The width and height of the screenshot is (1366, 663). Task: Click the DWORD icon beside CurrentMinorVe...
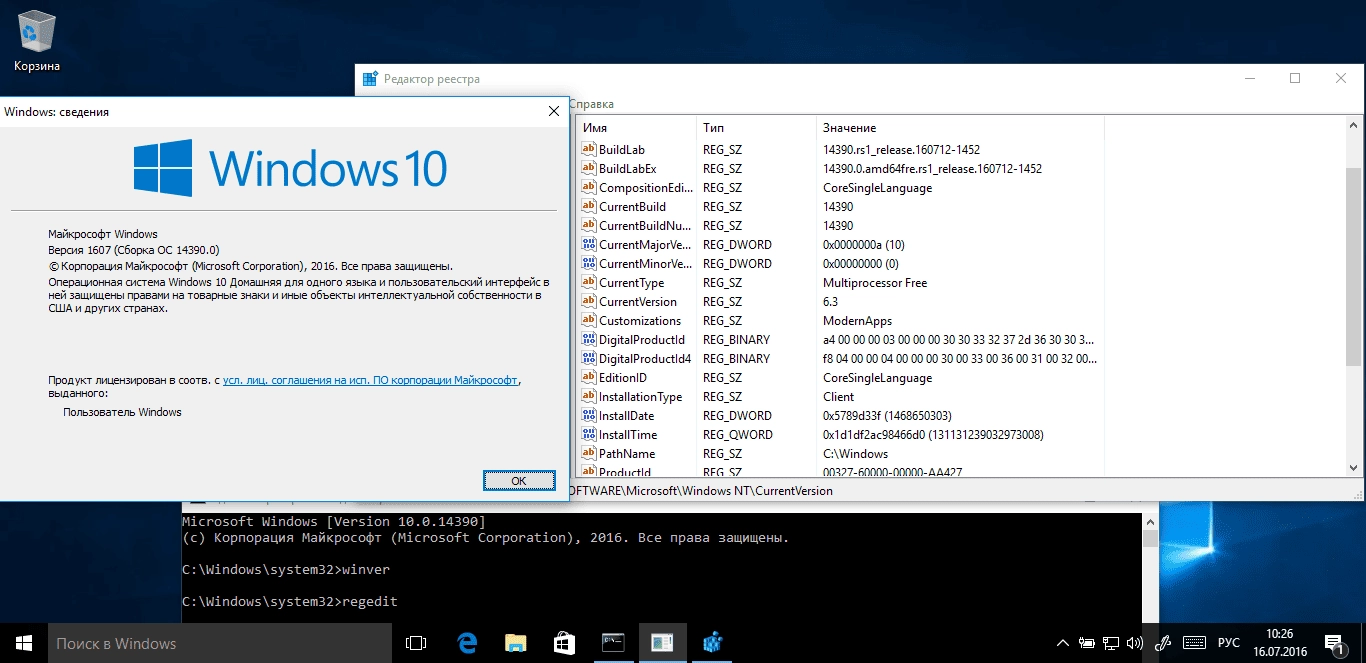589,264
